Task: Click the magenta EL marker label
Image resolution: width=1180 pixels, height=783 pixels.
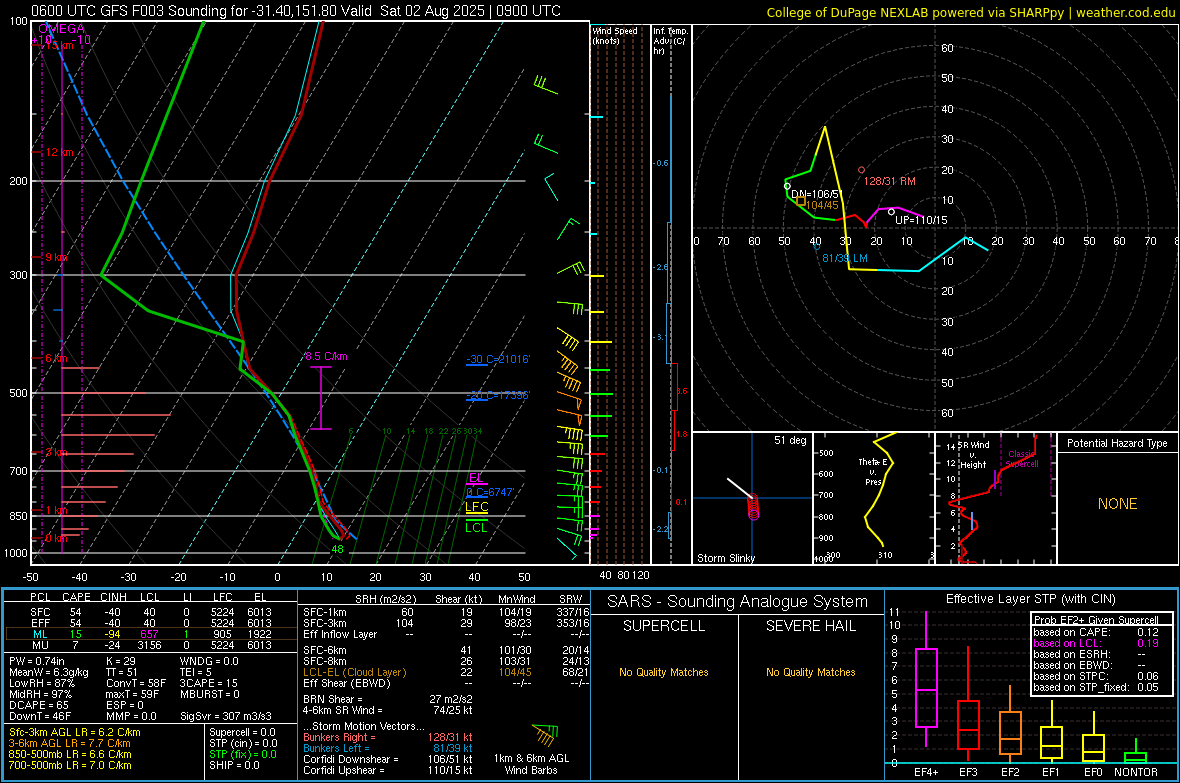Action: coord(476,478)
